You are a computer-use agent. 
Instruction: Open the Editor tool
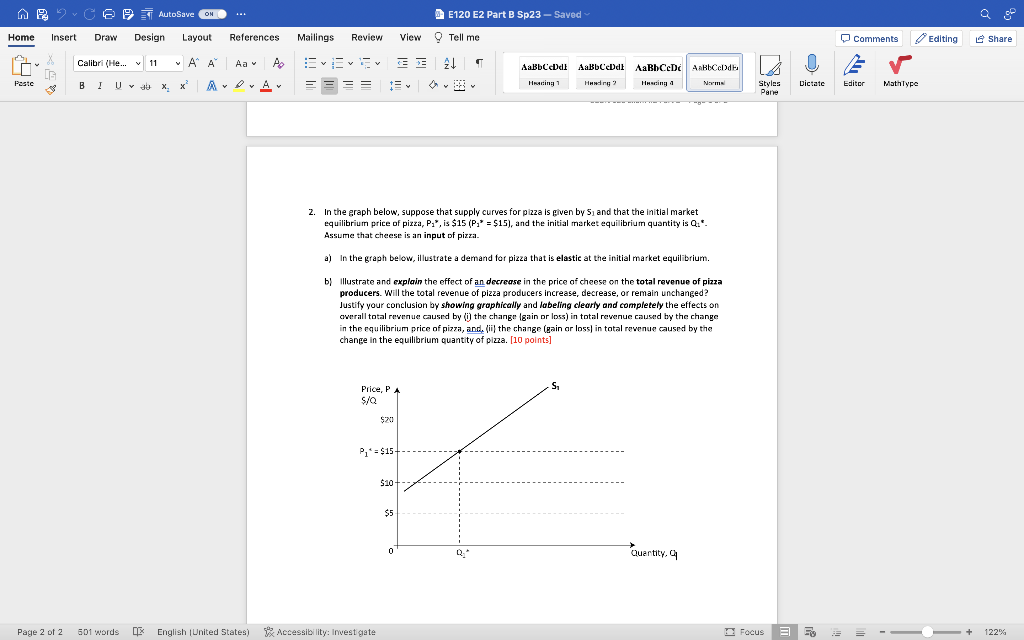854,71
